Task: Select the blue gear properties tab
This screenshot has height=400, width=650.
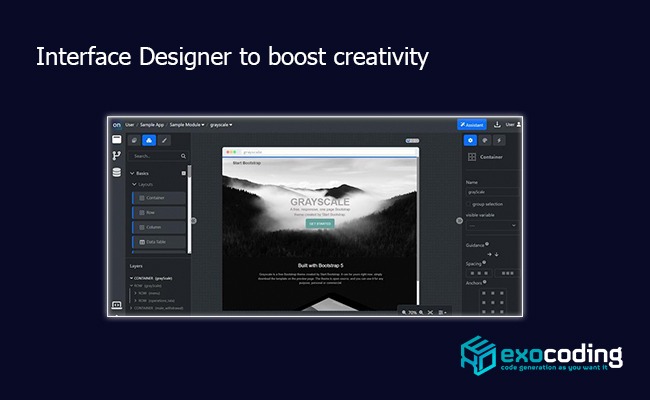Action: tap(470, 141)
